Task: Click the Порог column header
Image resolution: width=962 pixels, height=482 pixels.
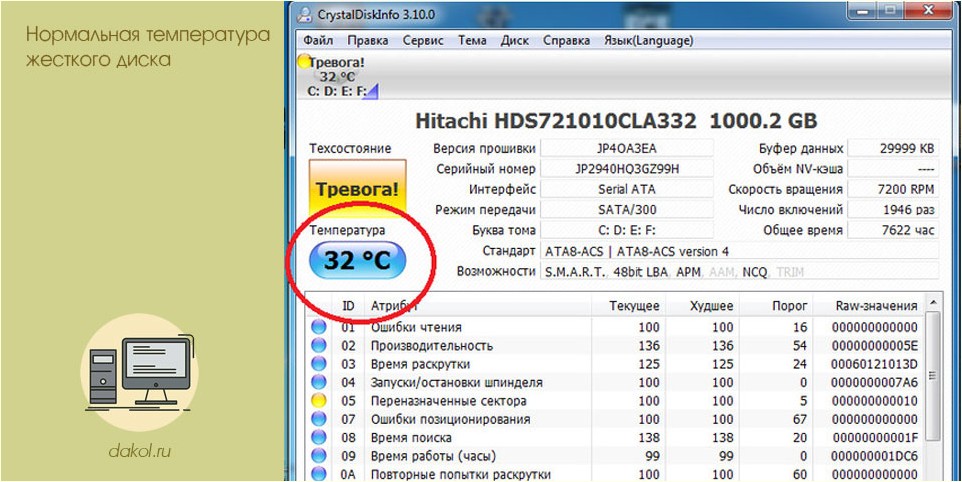Action: (x=776, y=305)
